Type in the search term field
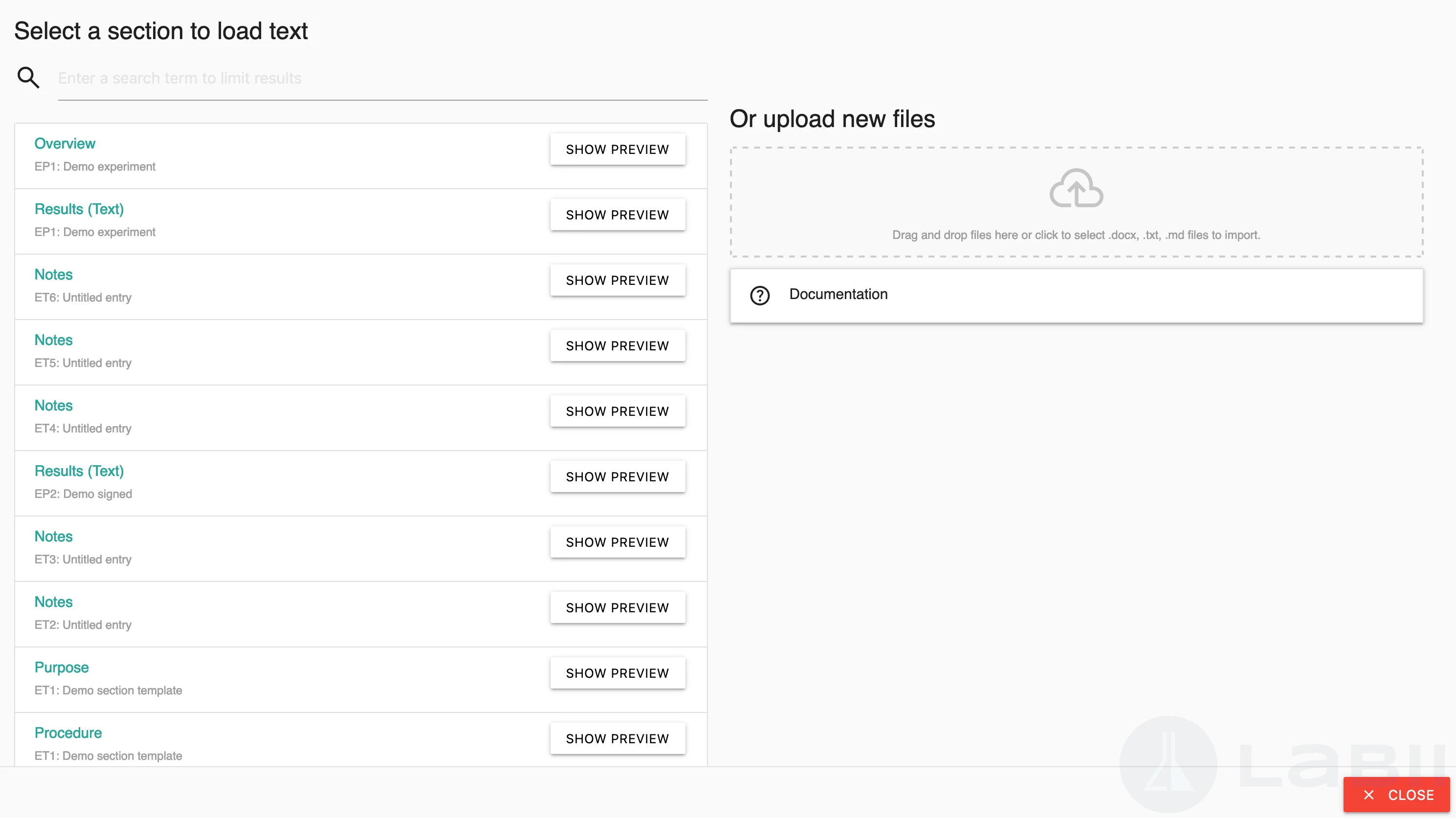 pyautogui.click(x=382, y=79)
